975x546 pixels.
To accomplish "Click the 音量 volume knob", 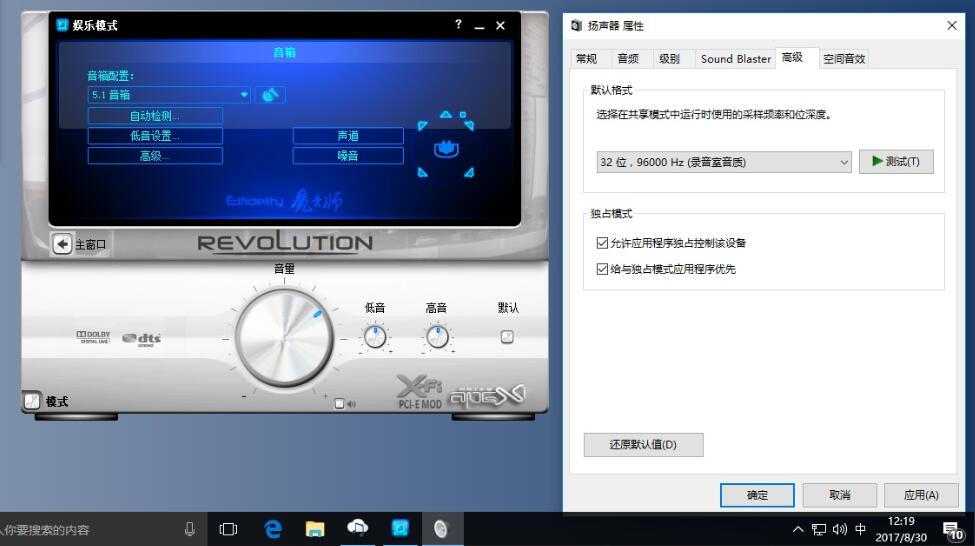I will click(x=284, y=340).
